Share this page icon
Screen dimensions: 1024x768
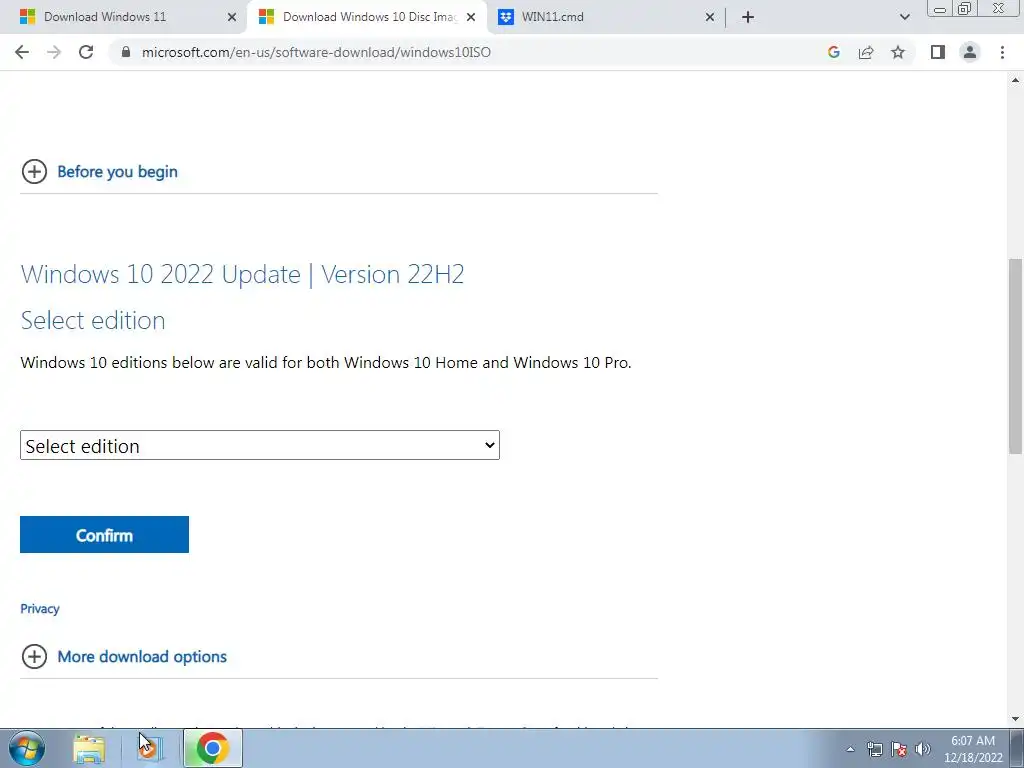[866, 52]
